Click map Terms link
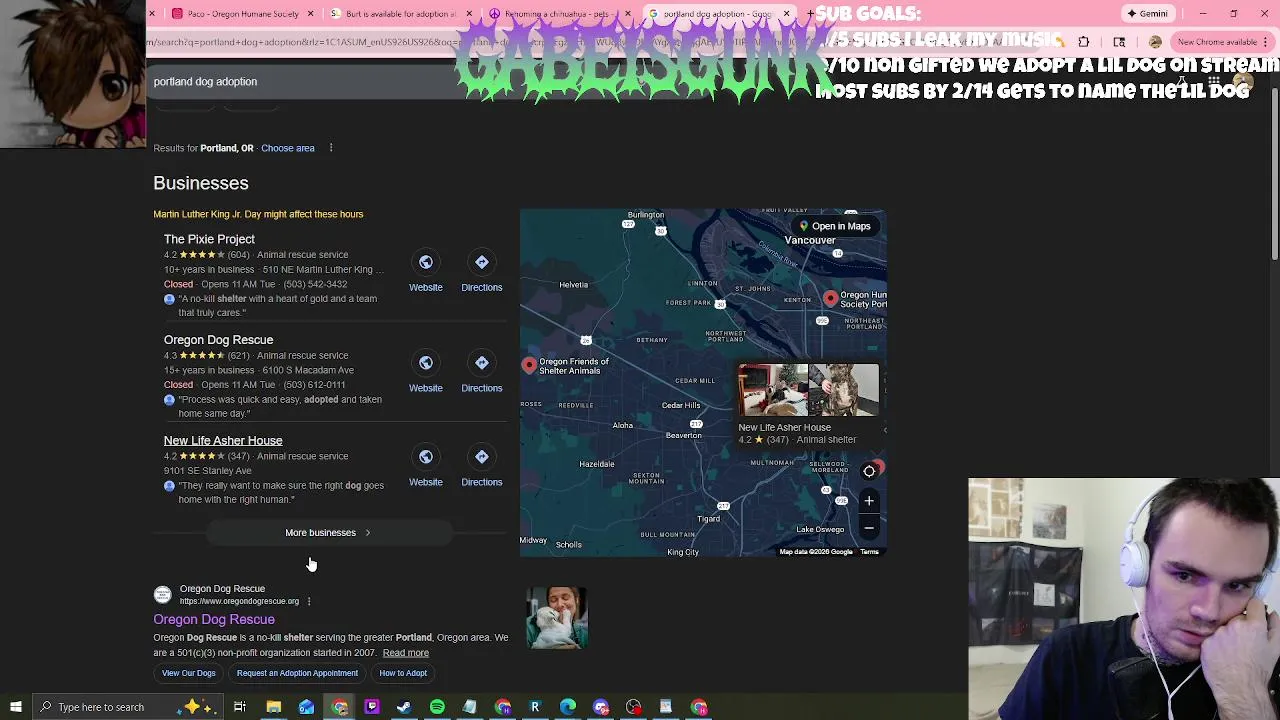 (869, 552)
